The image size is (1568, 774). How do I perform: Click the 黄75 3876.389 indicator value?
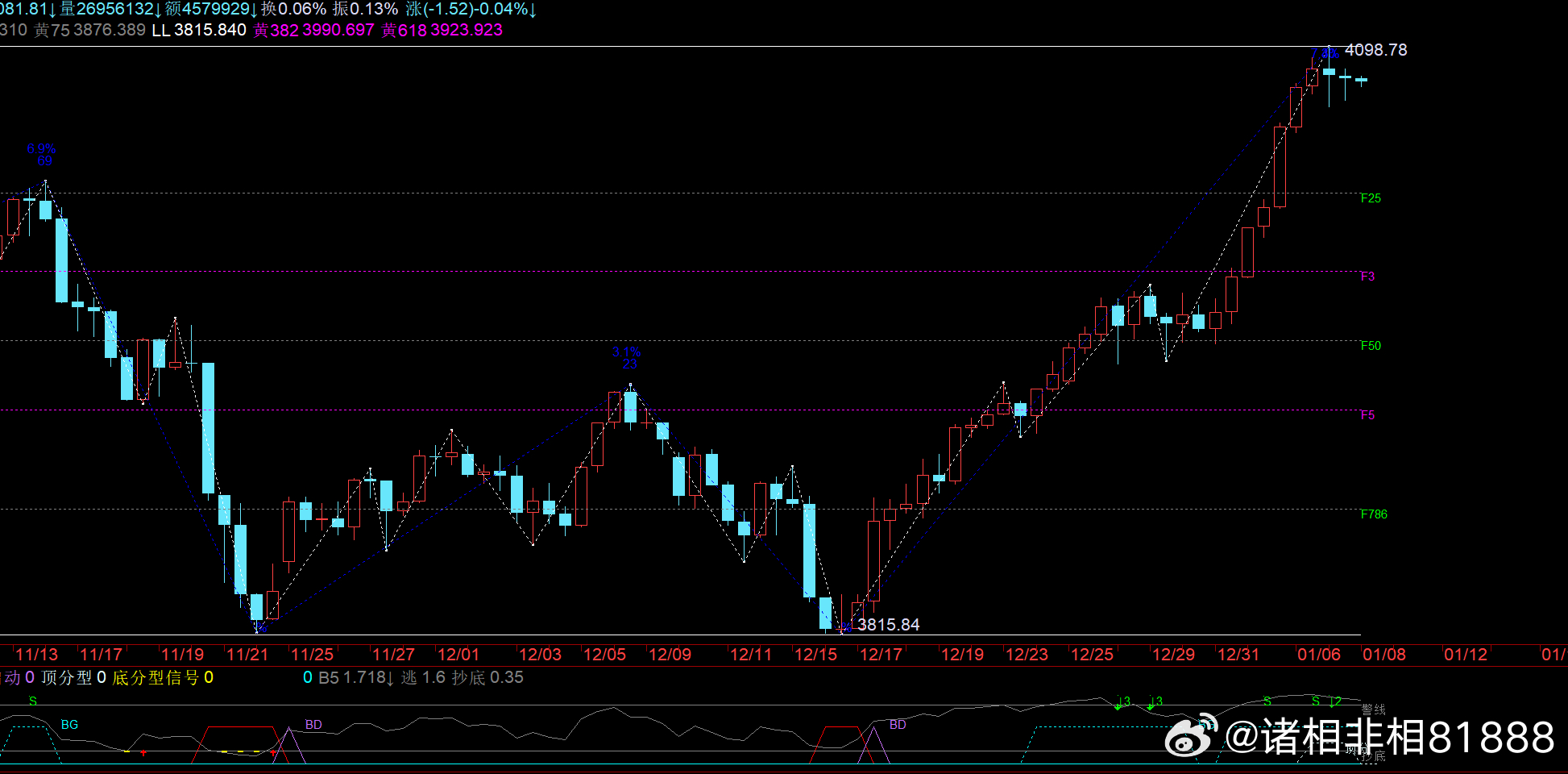(x=89, y=30)
